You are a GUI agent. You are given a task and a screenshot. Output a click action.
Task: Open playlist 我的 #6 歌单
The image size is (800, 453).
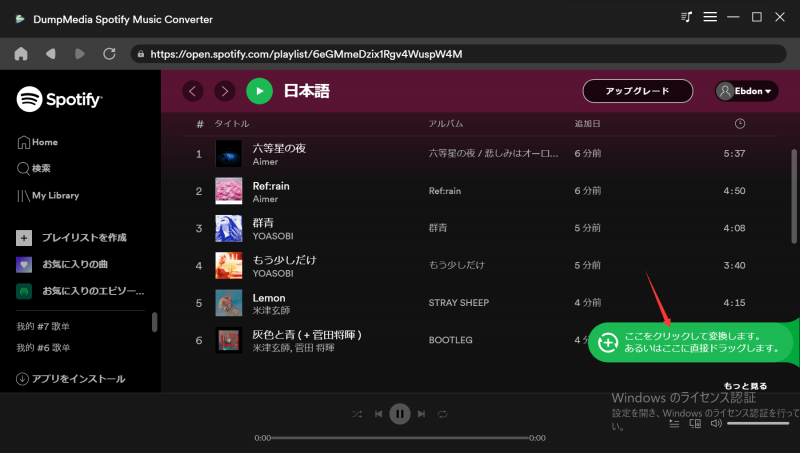43,348
